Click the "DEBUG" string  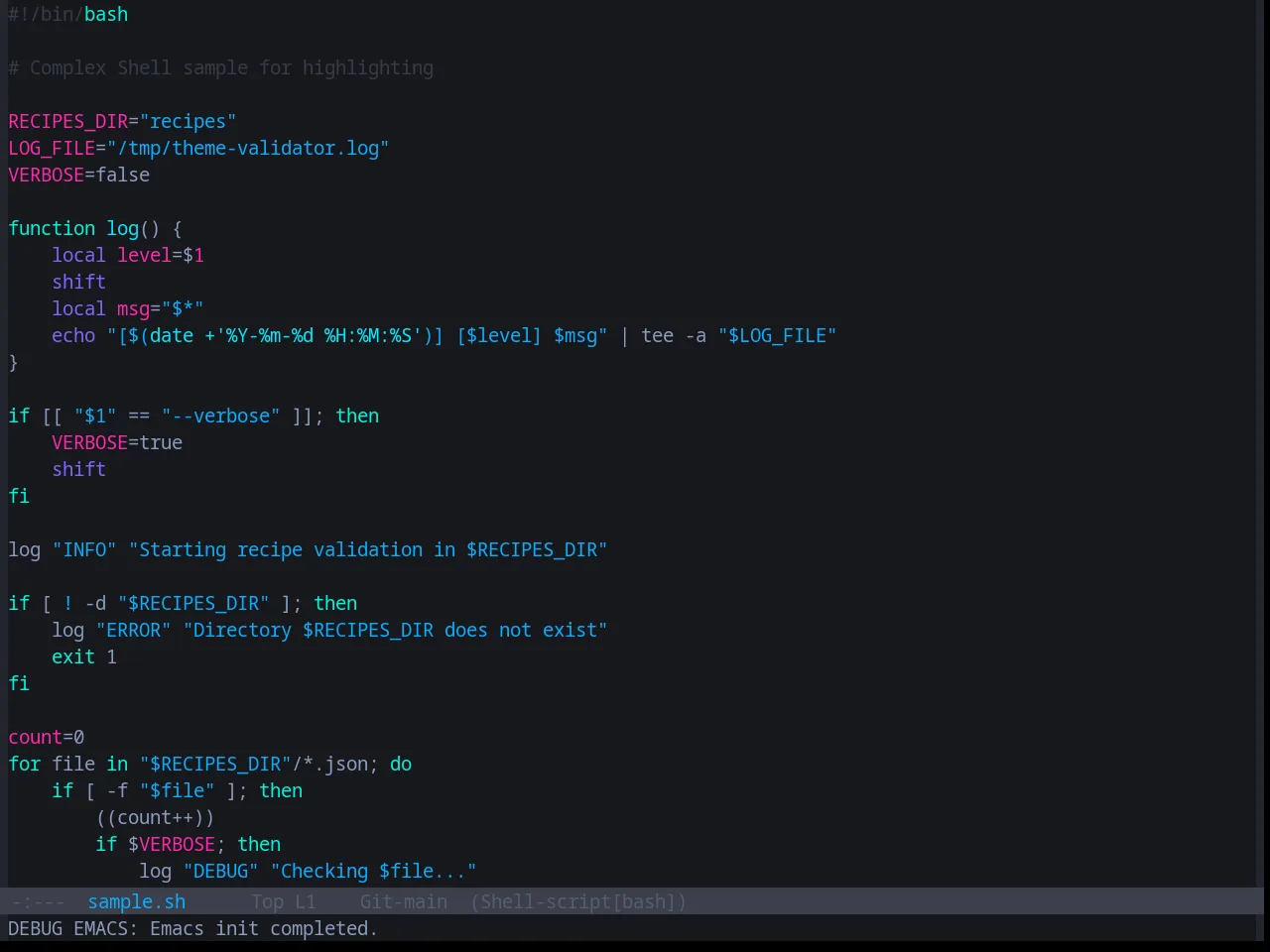[221, 871]
